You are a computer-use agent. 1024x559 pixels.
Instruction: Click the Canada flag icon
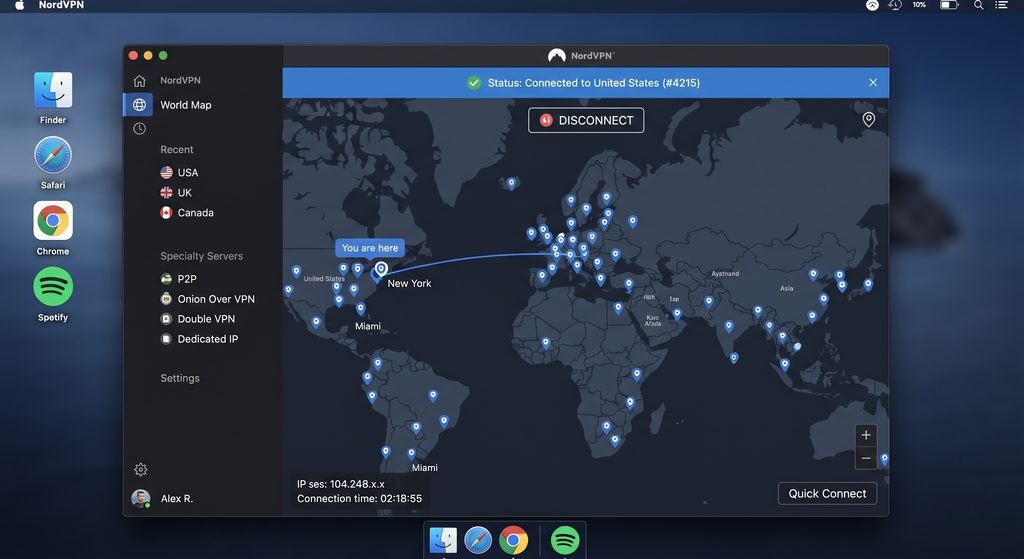coord(167,212)
